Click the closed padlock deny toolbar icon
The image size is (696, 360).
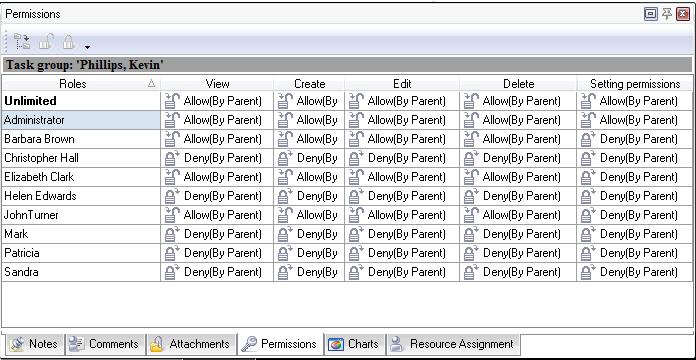pyautogui.click(x=68, y=42)
